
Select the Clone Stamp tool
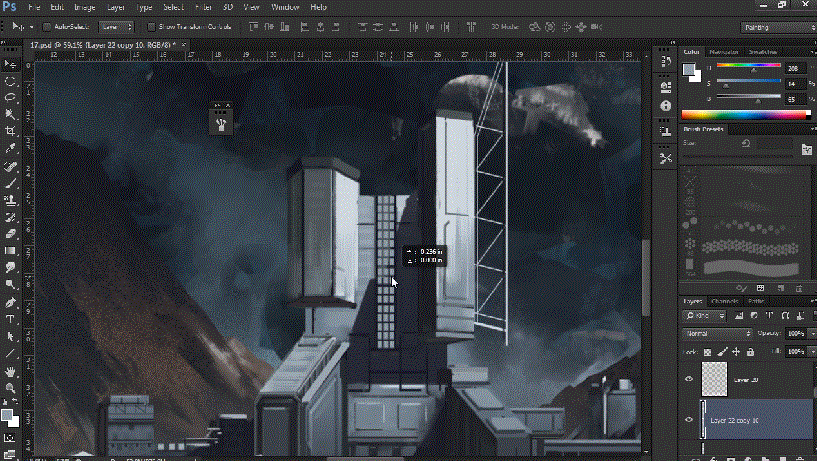click(10, 200)
